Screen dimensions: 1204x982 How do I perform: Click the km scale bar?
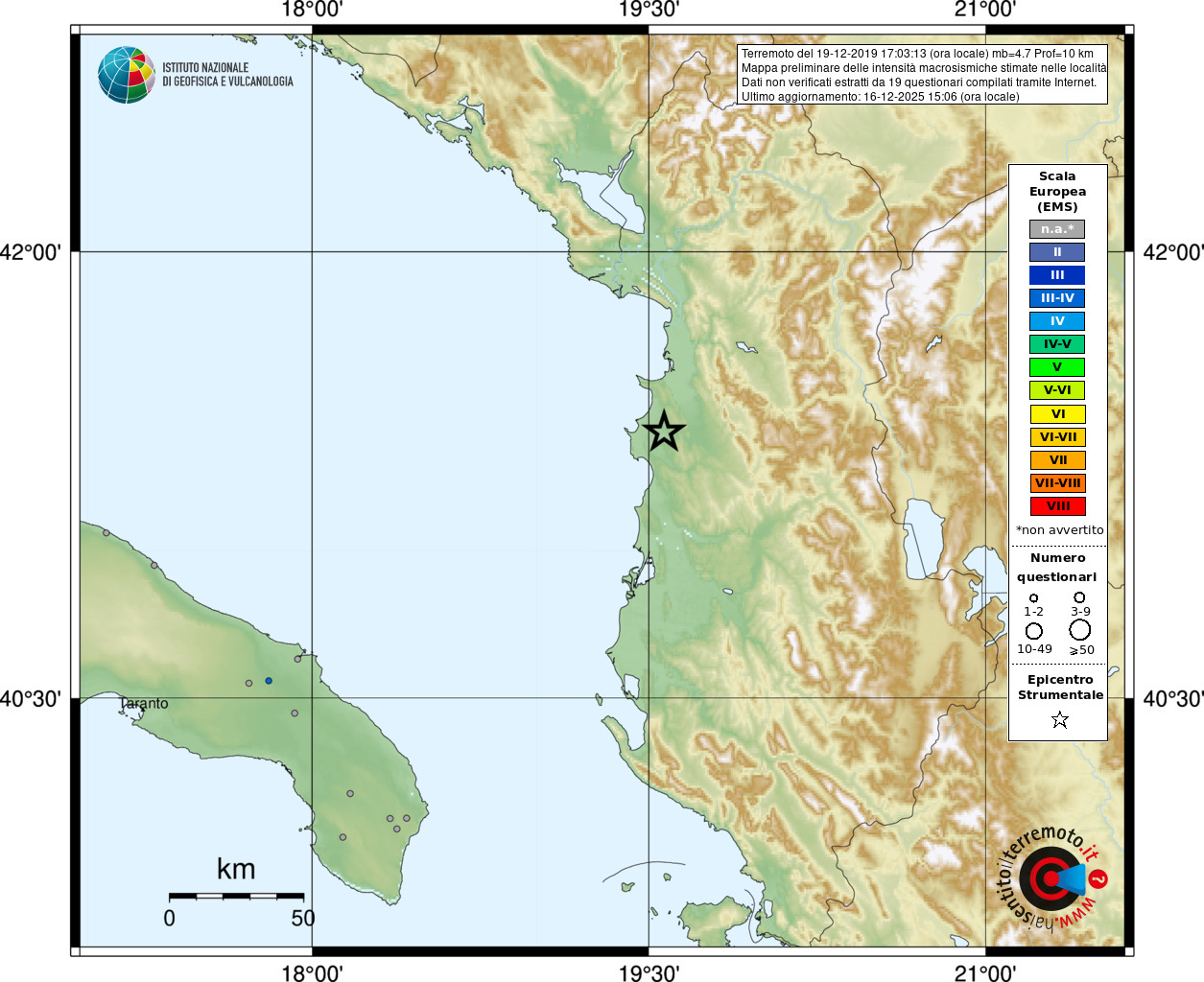point(236,896)
